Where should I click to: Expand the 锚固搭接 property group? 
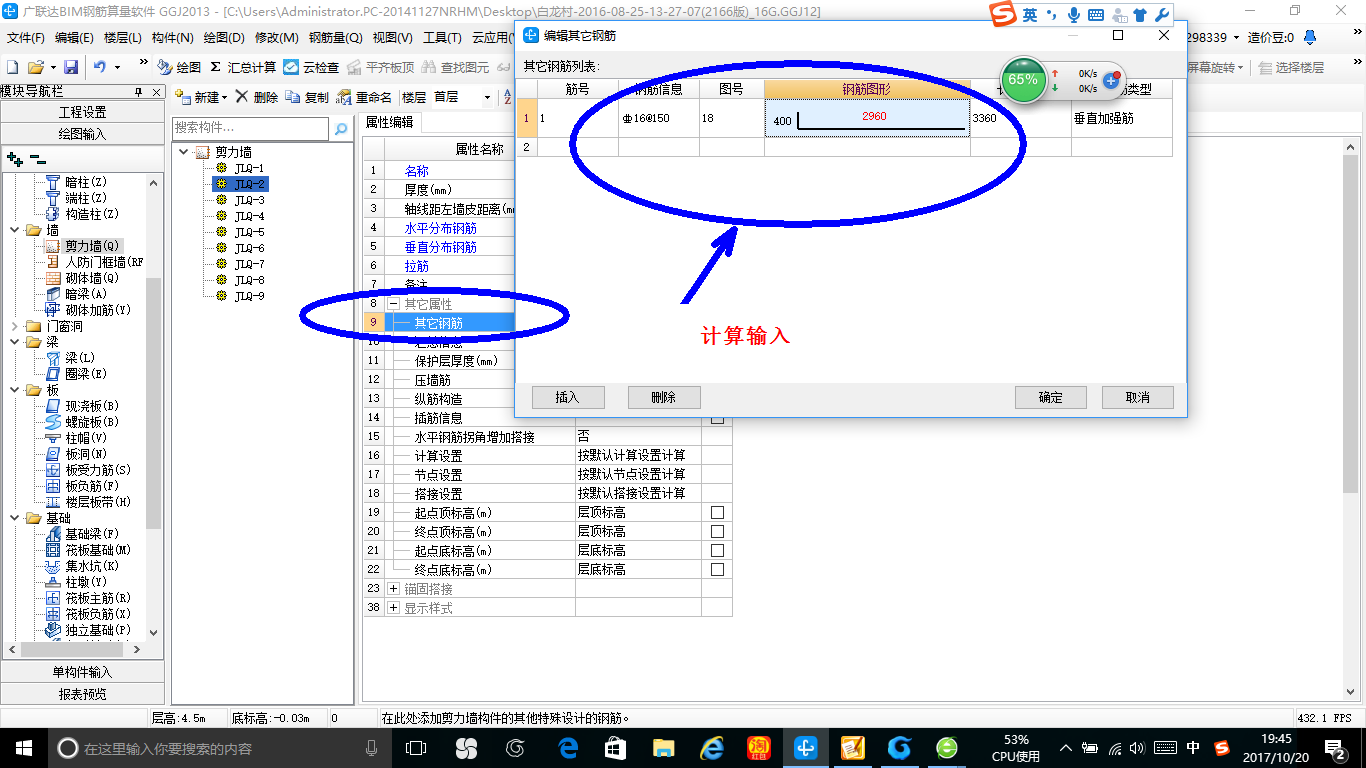pos(394,589)
